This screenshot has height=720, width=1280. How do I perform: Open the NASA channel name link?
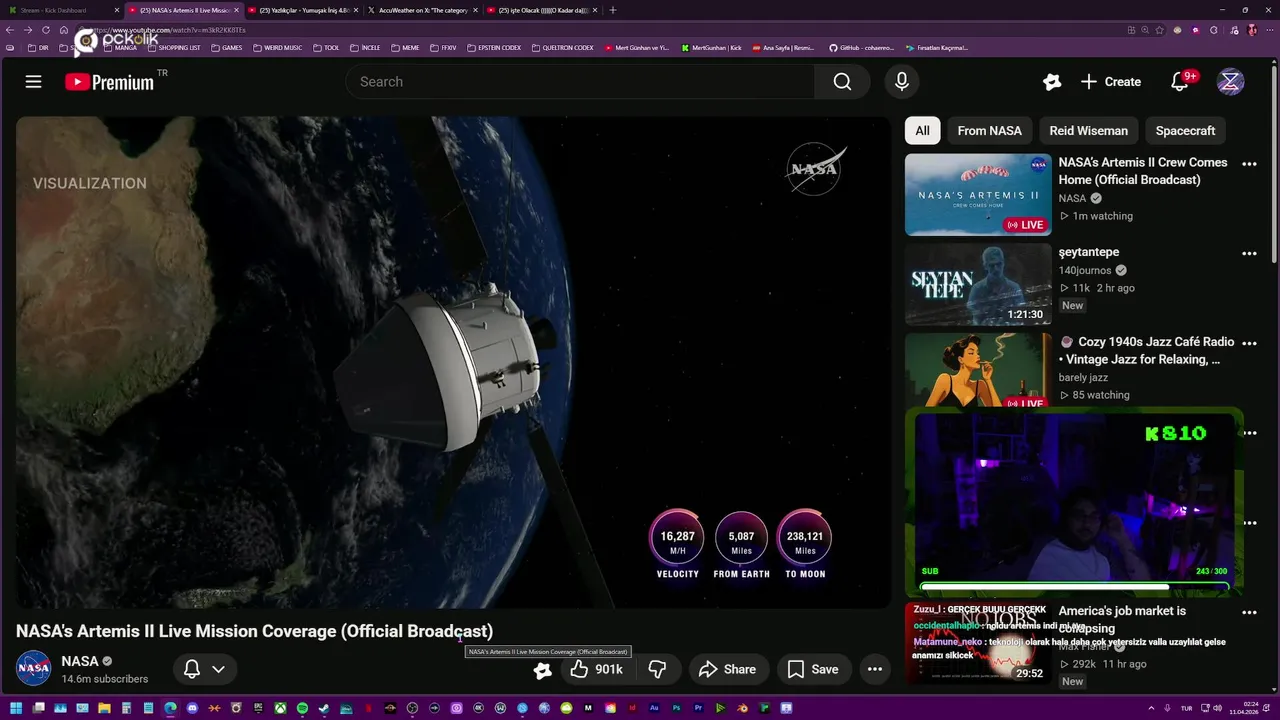pyautogui.click(x=80, y=661)
